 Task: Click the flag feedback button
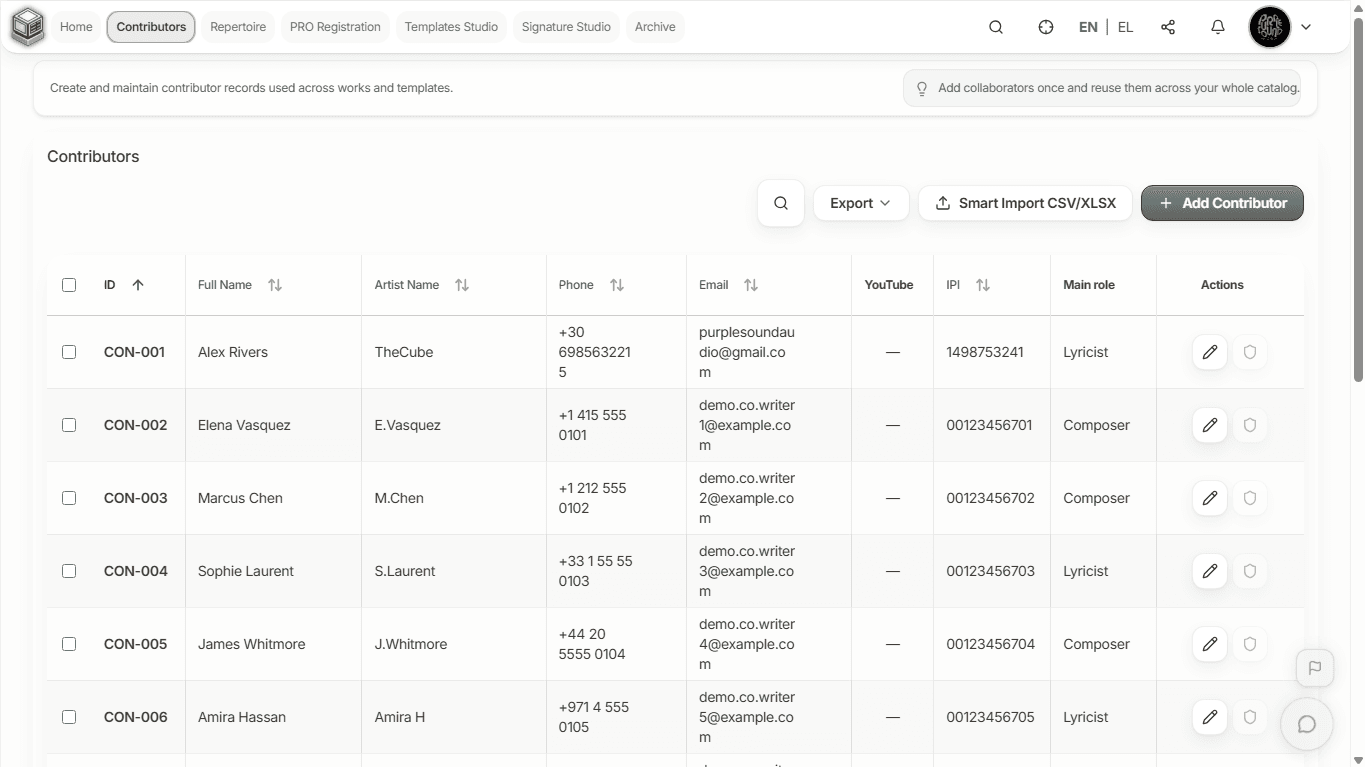[1315, 668]
